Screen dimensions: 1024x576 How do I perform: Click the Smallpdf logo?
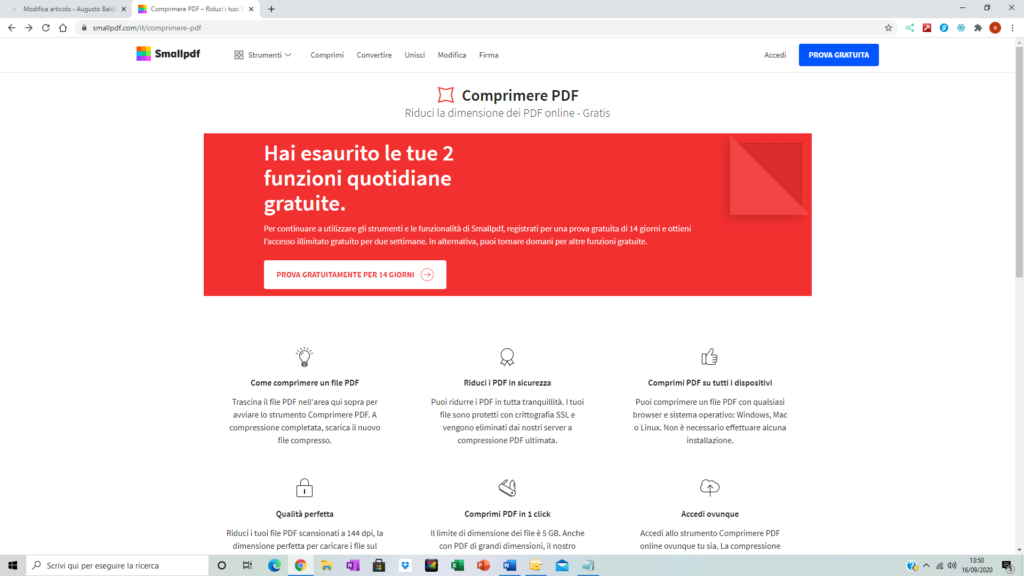point(168,54)
